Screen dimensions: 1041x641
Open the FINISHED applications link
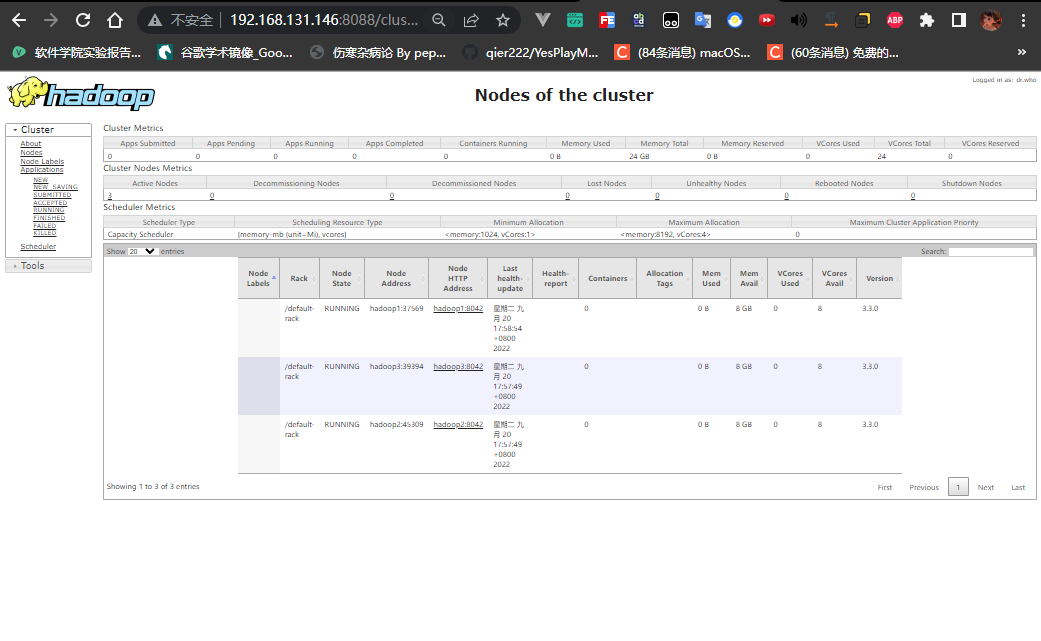click(x=49, y=217)
